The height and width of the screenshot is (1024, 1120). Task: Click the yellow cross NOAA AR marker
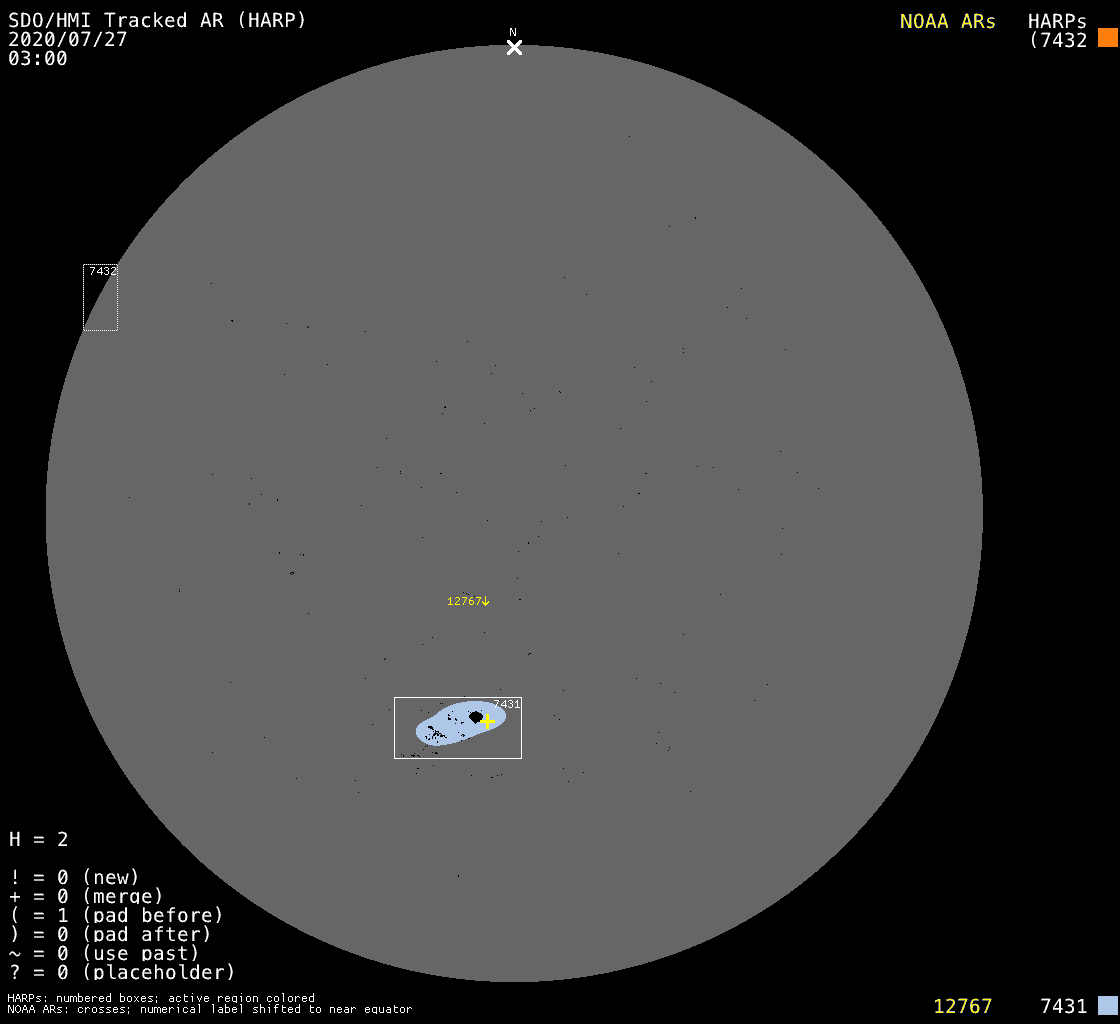[487, 721]
